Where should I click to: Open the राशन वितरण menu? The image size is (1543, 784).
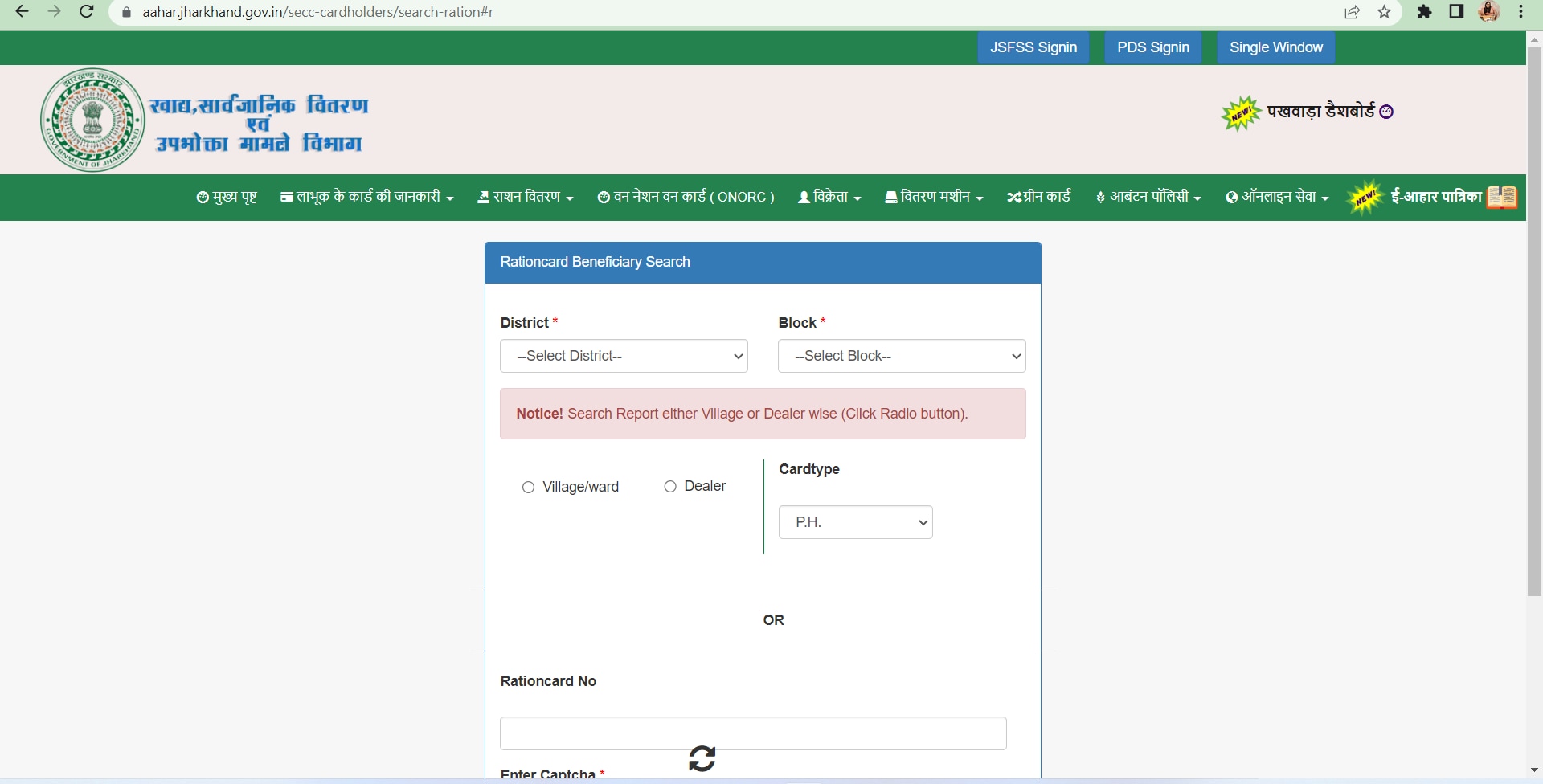(526, 197)
